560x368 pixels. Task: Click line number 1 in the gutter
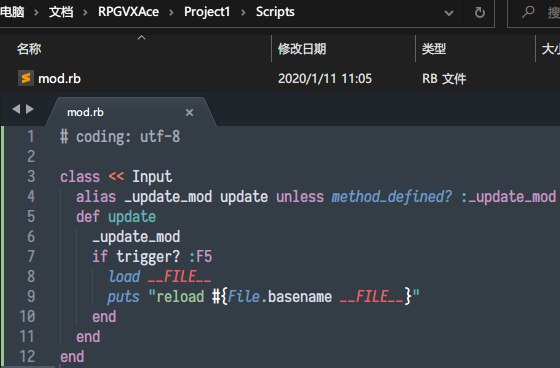[x=31, y=136]
